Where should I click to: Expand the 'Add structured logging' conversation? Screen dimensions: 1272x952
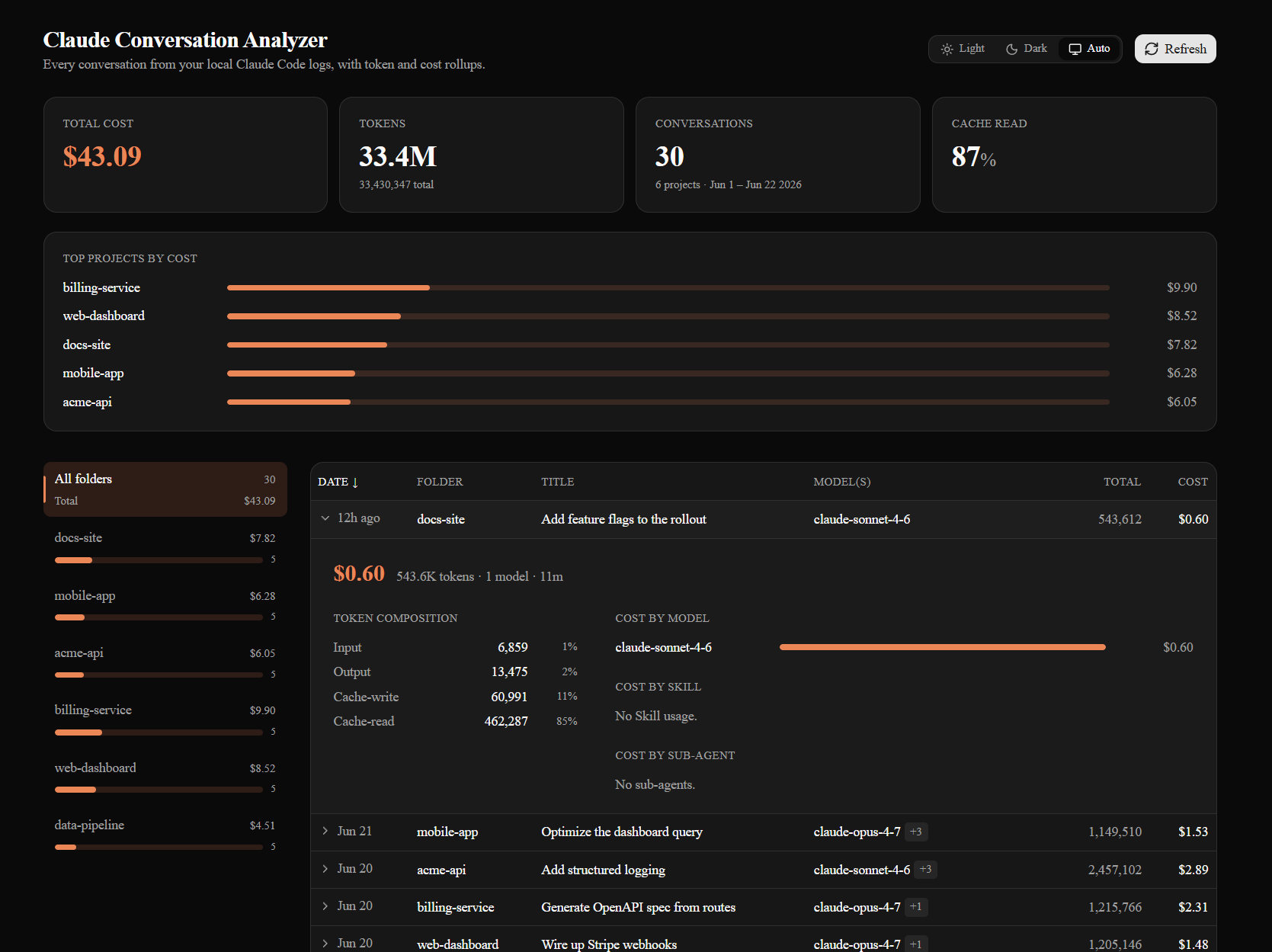click(x=325, y=869)
